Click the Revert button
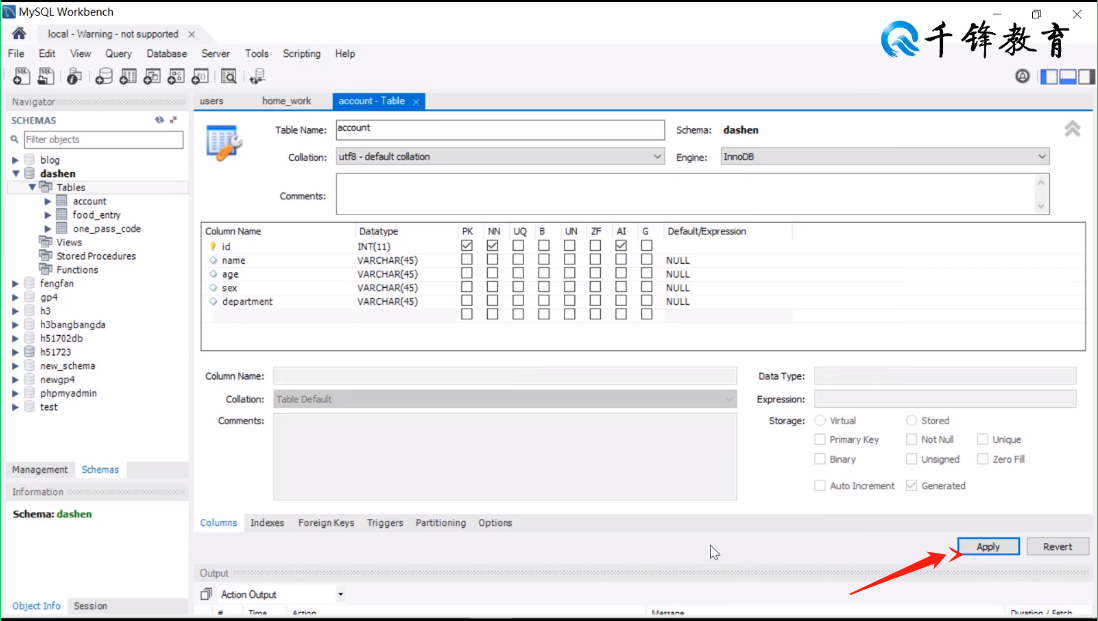This screenshot has width=1098, height=621. tap(1057, 547)
